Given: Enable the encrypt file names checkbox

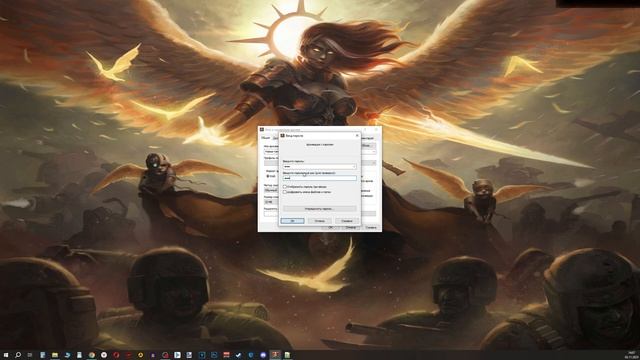Looking at the screenshot, I should coord(285,192).
